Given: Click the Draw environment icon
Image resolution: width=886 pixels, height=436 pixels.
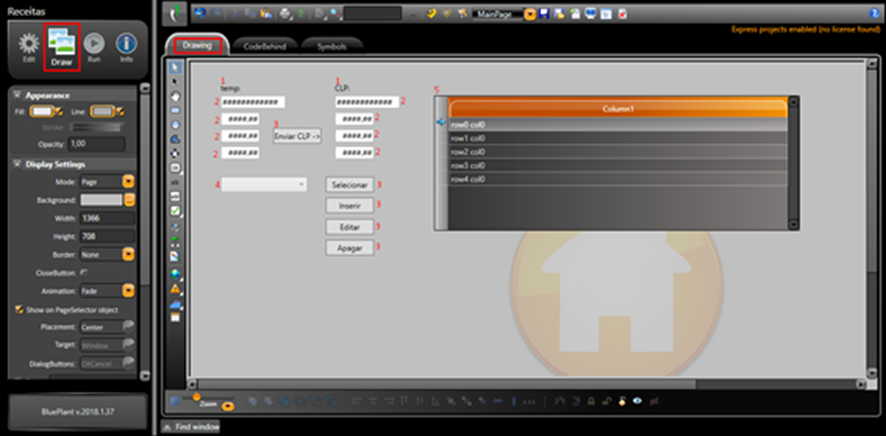Looking at the screenshot, I should pos(61,46).
